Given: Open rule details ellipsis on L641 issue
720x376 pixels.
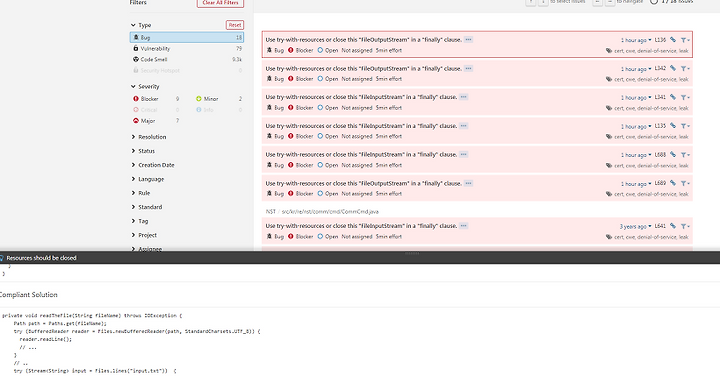Looking at the screenshot, I should (x=464, y=226).
